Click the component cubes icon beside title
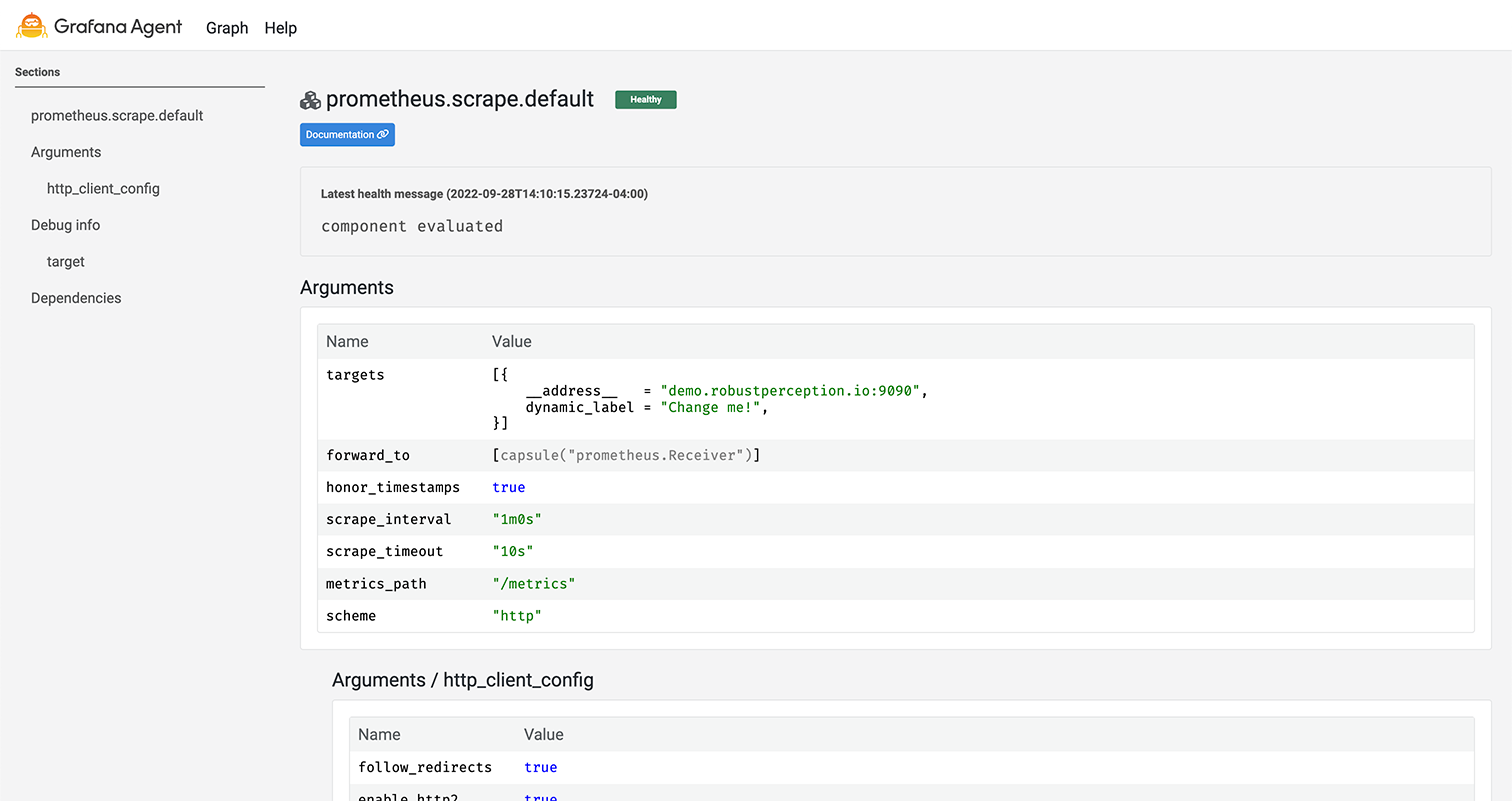Viewport: 1512px width, 801px height. 310,100
